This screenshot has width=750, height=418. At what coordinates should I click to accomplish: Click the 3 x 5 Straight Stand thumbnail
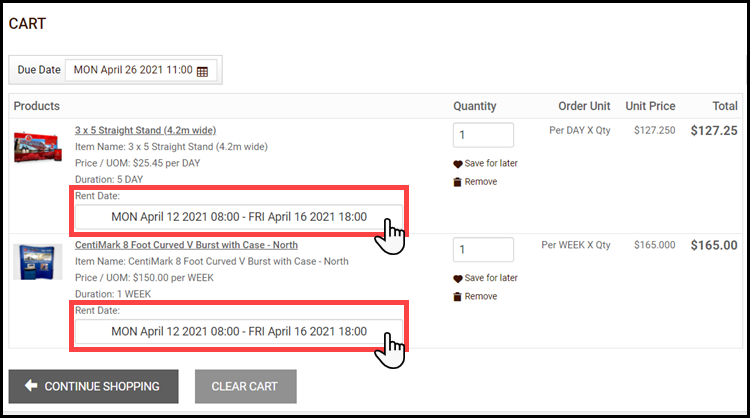[38, 148]
